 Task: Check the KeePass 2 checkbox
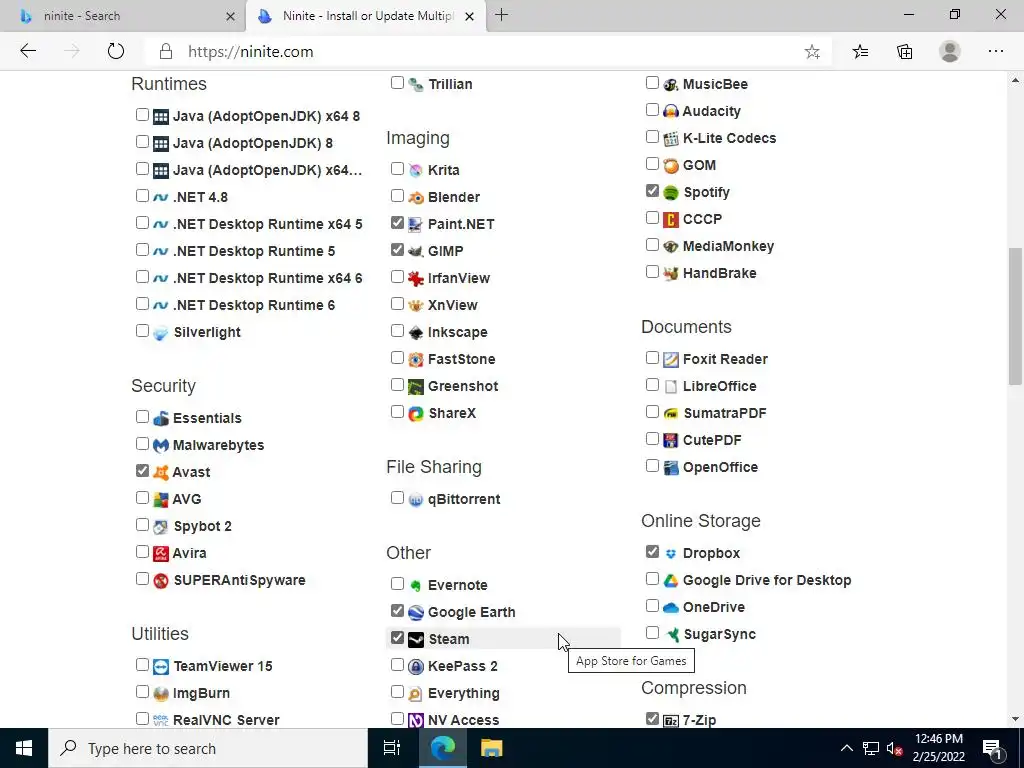click(397, 664)
